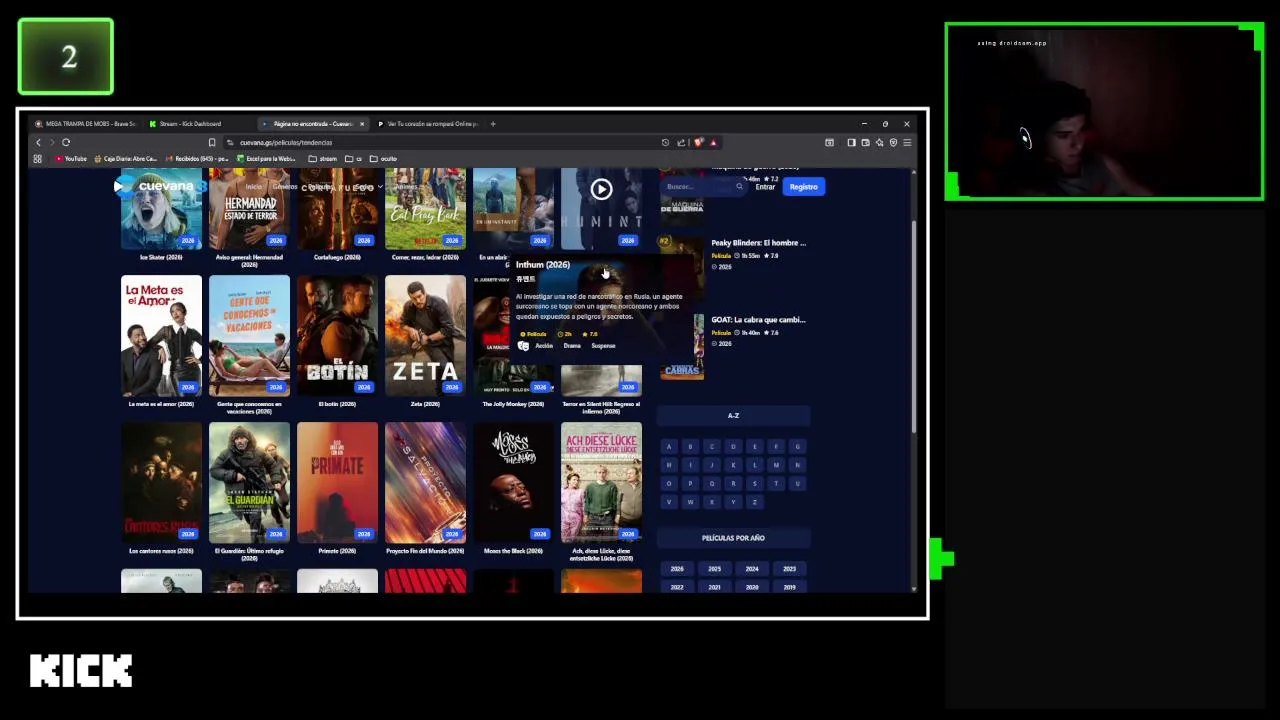Switch to the MEGA TRAMPA DE MOBS tab
The width and height of the screenshot is (1280, 720).
pyautogui.click(x=85, y=124)
